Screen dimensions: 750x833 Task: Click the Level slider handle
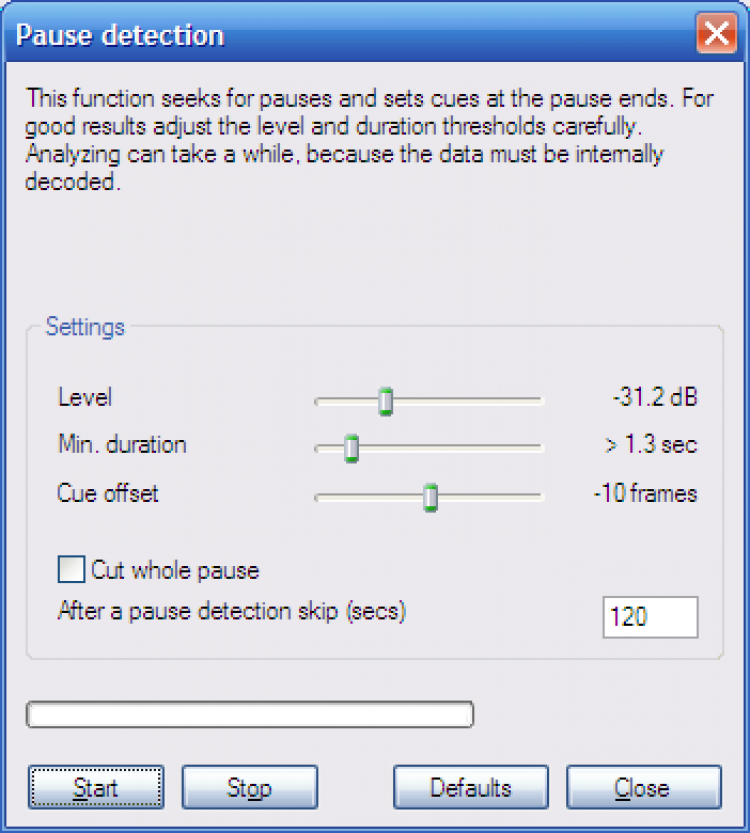pyautogui.click(x=385, y=401)
